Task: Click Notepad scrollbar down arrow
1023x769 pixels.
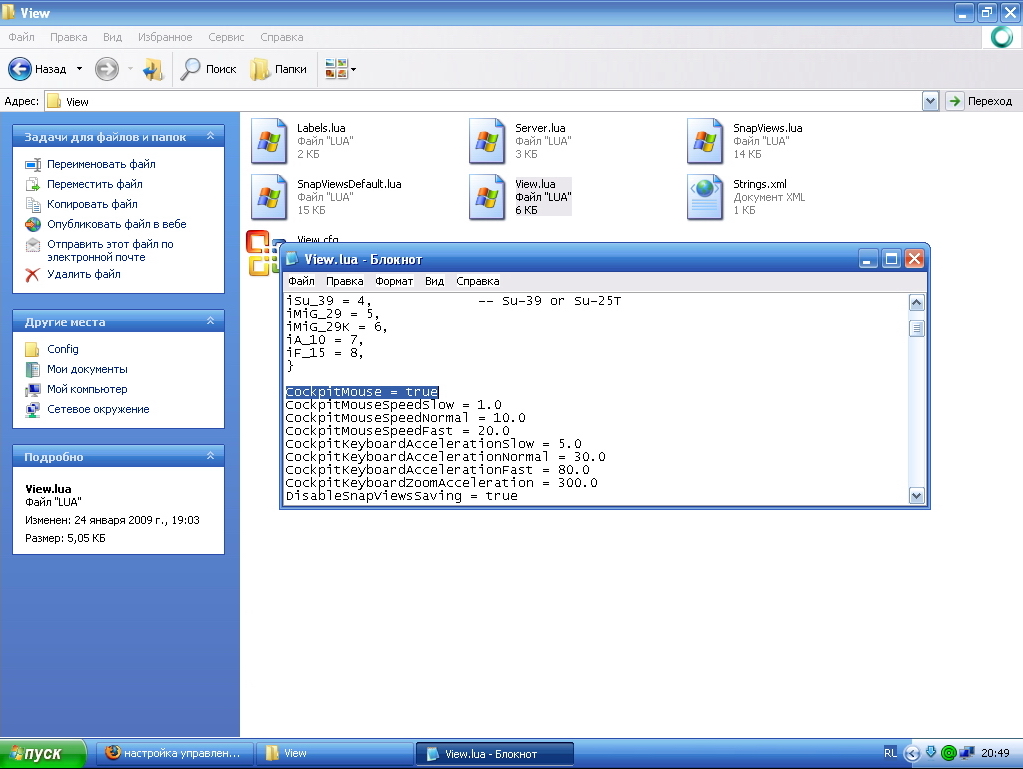Action: coord(917,496)
